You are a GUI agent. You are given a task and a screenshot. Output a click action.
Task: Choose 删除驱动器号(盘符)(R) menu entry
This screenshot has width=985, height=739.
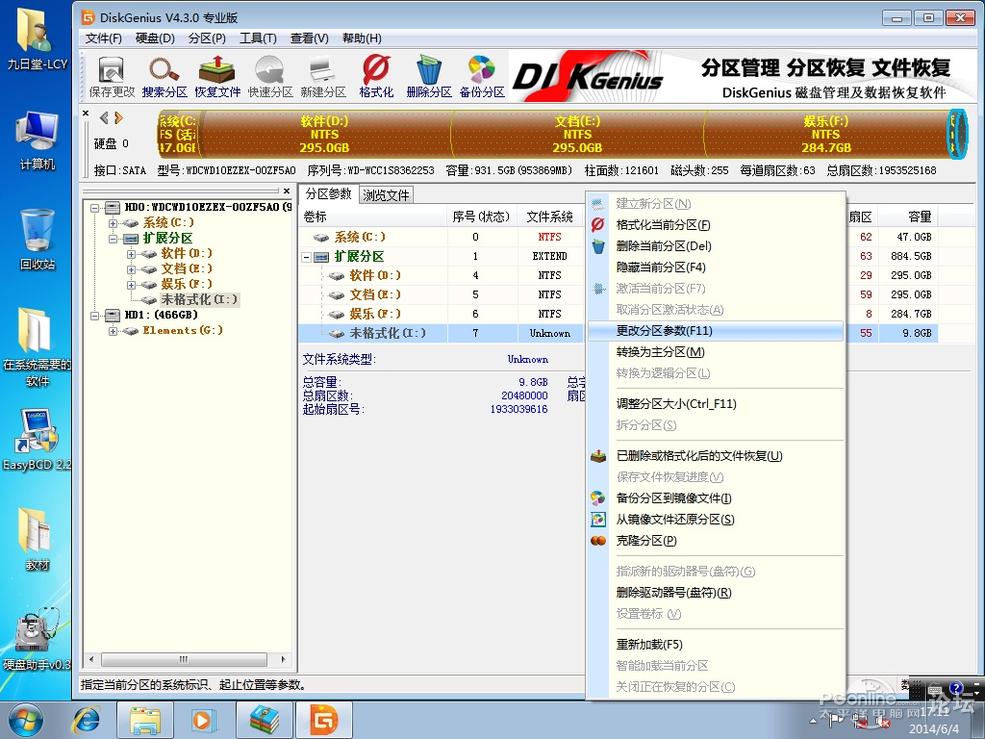point(716,593)
